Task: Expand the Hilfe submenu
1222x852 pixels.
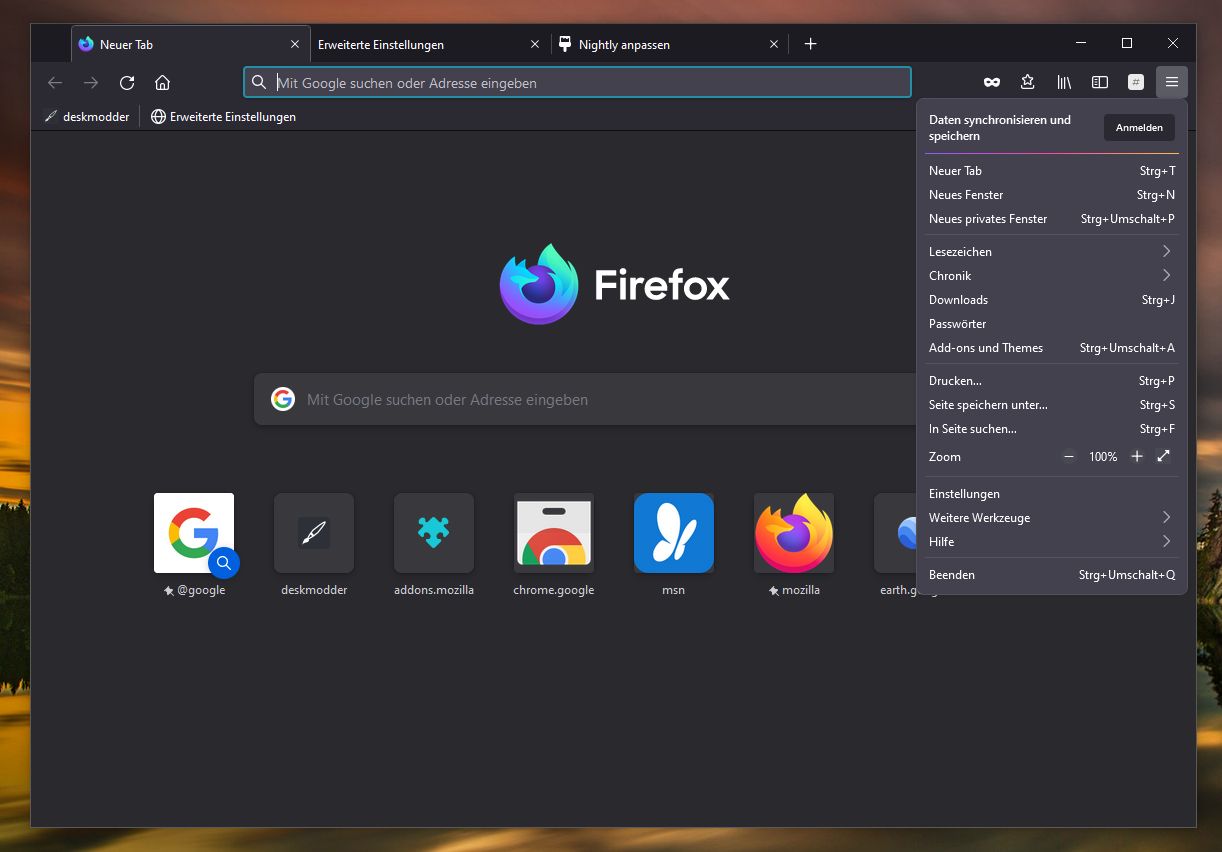Action: click(1051, 542)
